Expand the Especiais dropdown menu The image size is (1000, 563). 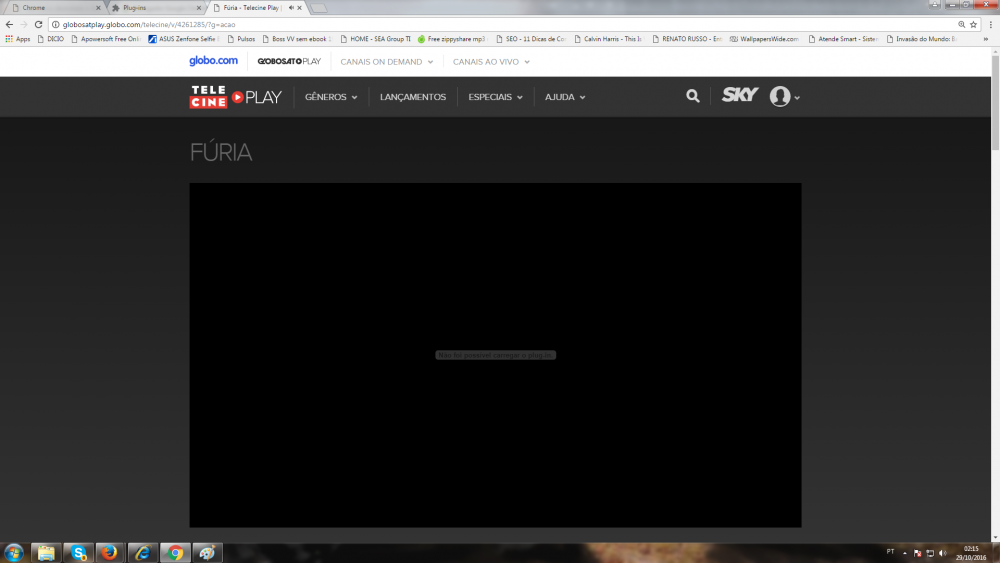click(x=495, y=97)
